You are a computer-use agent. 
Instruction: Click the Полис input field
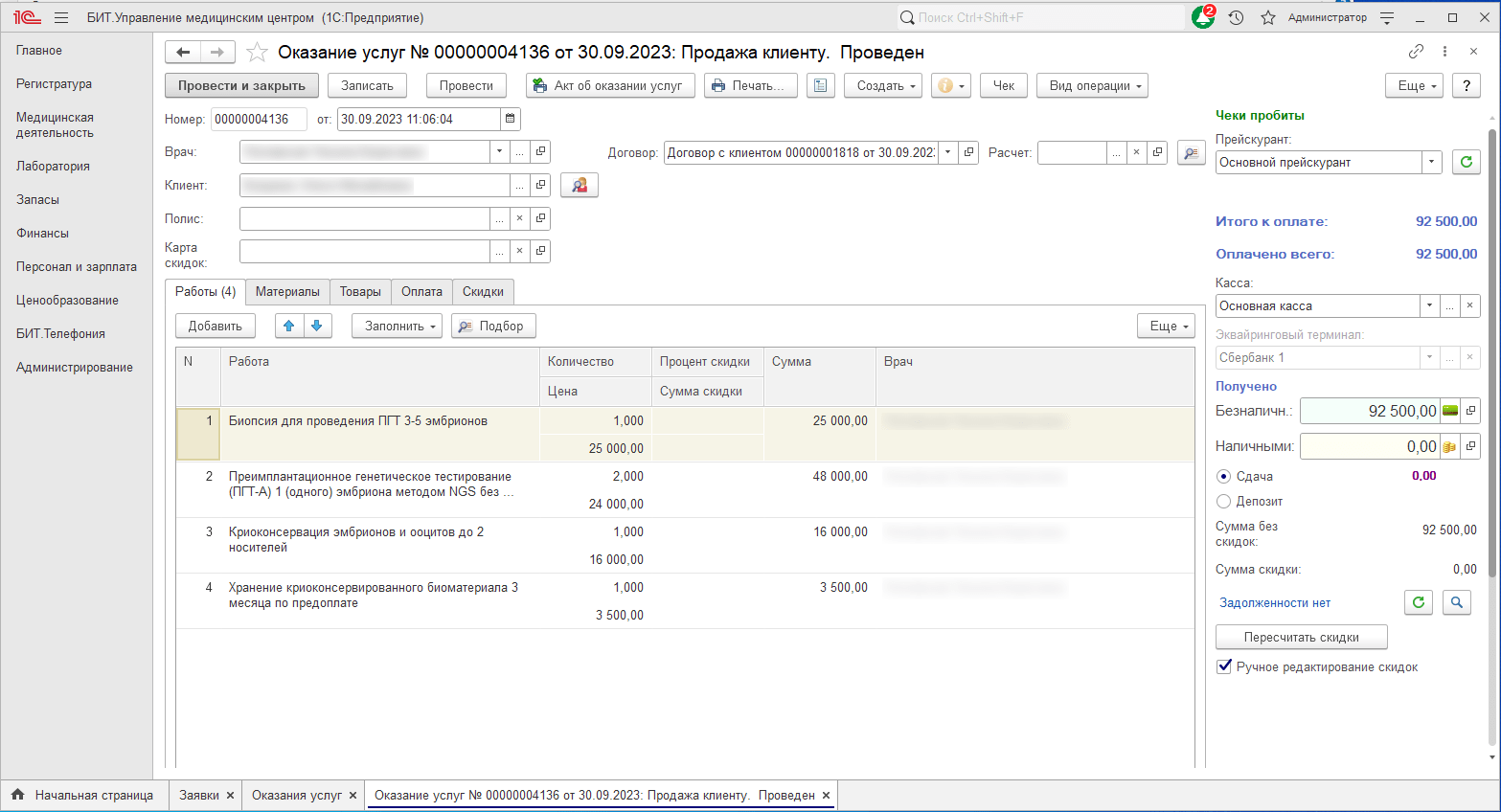coord(364,218)
